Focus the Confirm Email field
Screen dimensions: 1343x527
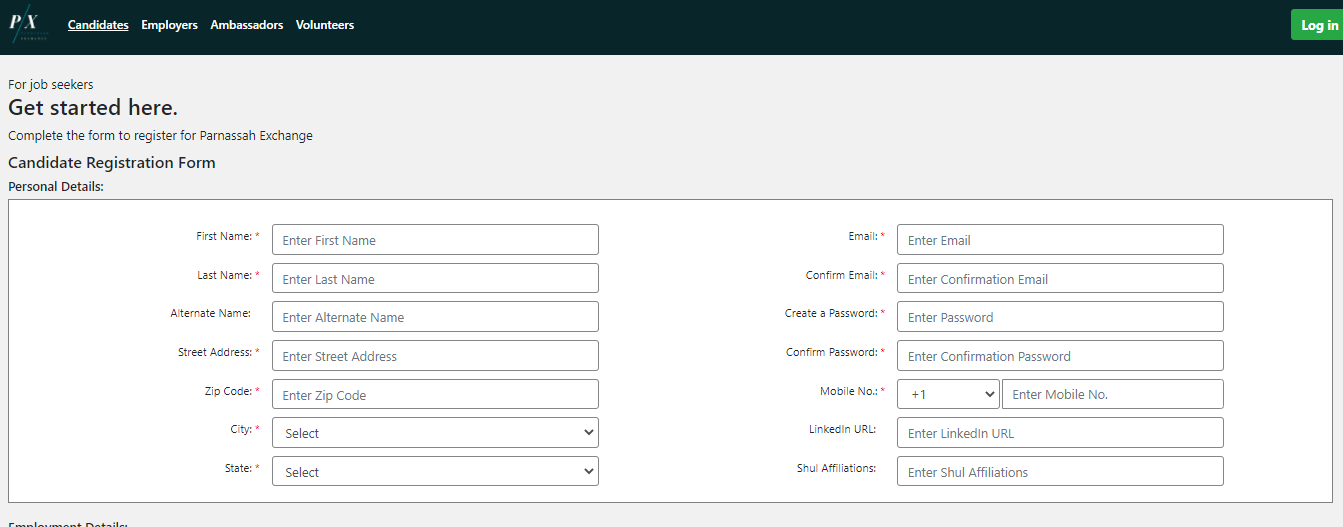(x=1060, y=279)
